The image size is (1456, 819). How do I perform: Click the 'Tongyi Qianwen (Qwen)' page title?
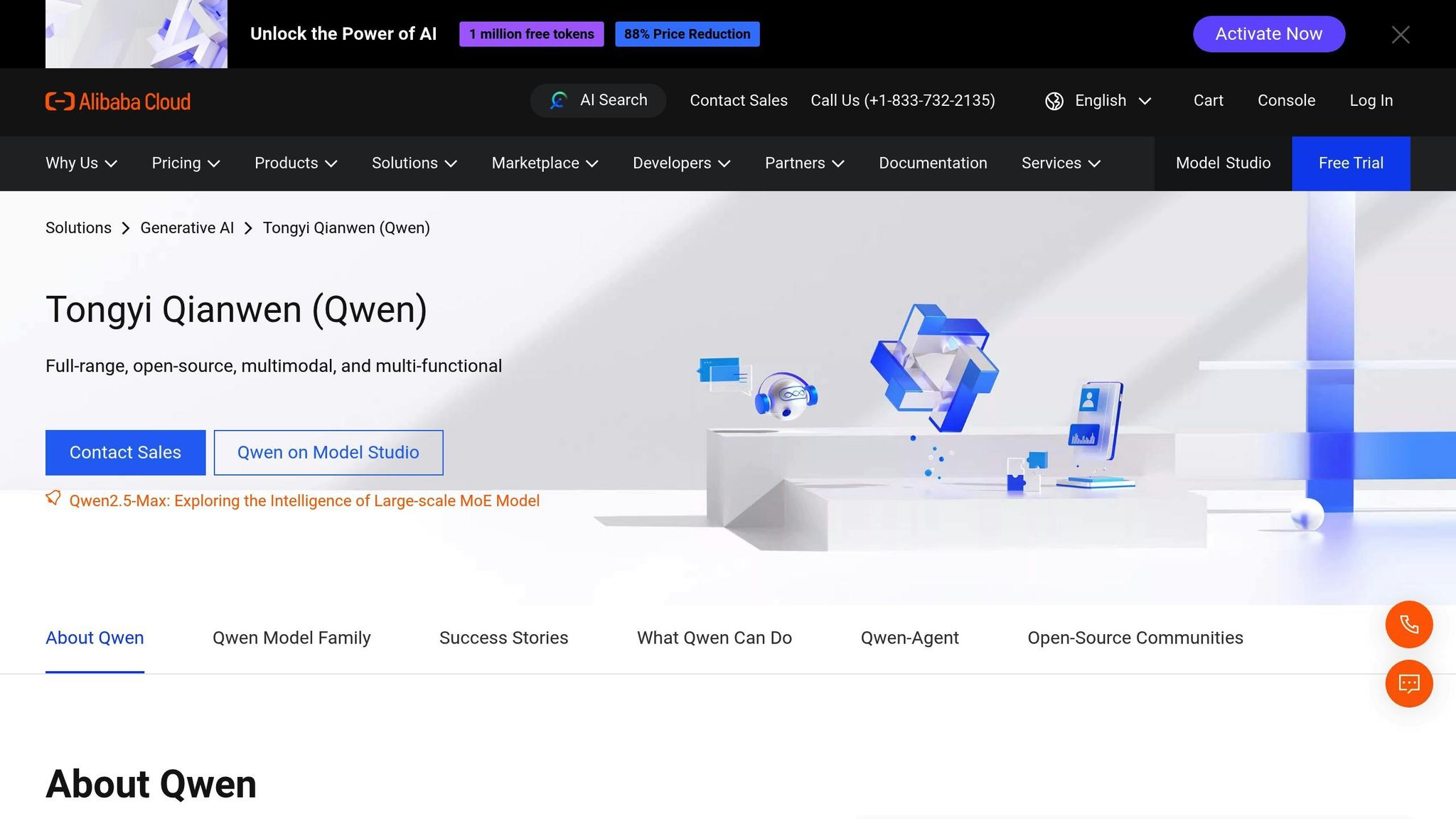237,310
